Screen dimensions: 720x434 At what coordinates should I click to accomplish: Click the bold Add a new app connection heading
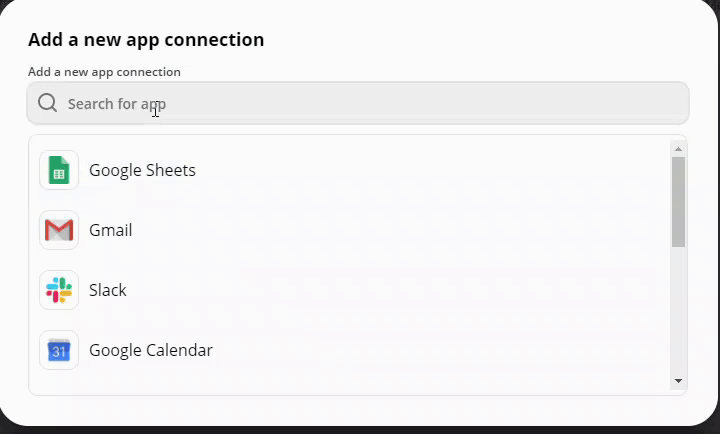coord(146,39)
